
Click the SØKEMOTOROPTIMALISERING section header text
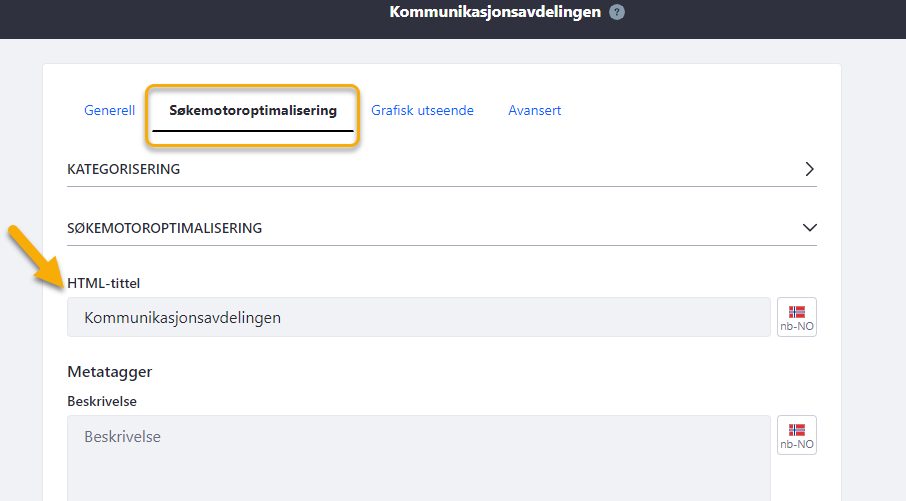click(165, 228)
